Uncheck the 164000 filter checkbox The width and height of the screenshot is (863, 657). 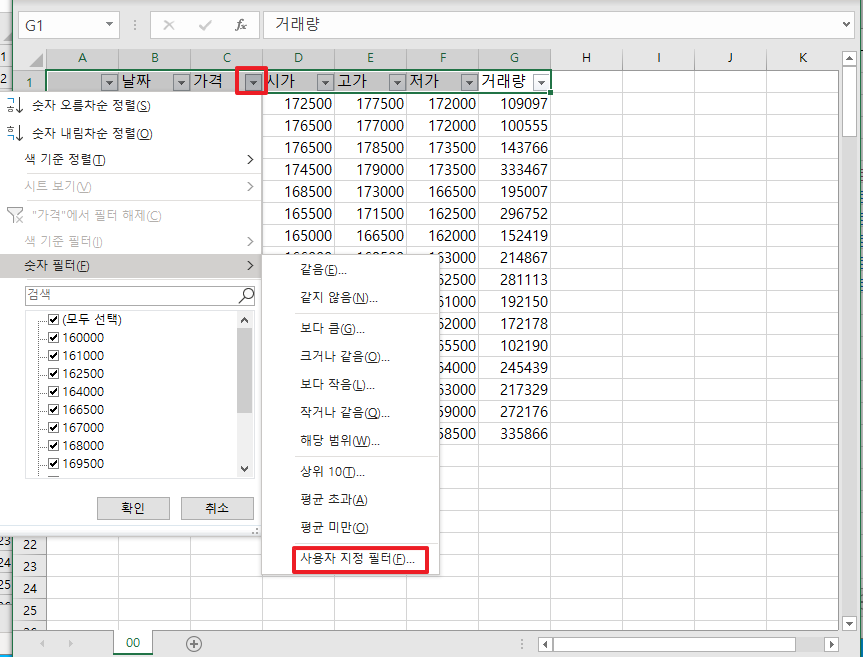53,392
